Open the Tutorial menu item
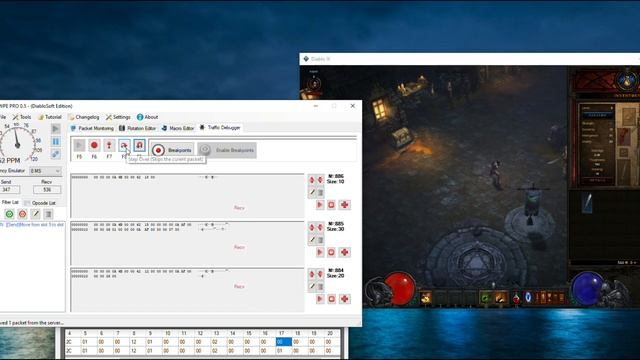640x360 pixels. (x=49, y=117)
